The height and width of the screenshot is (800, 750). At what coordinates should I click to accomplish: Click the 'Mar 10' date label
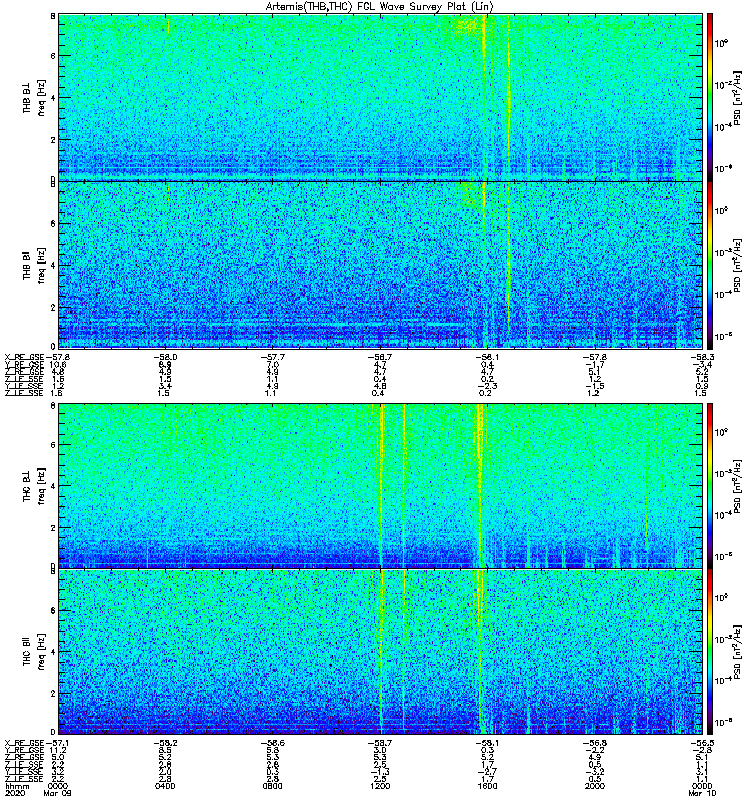[x=702, y=793]
